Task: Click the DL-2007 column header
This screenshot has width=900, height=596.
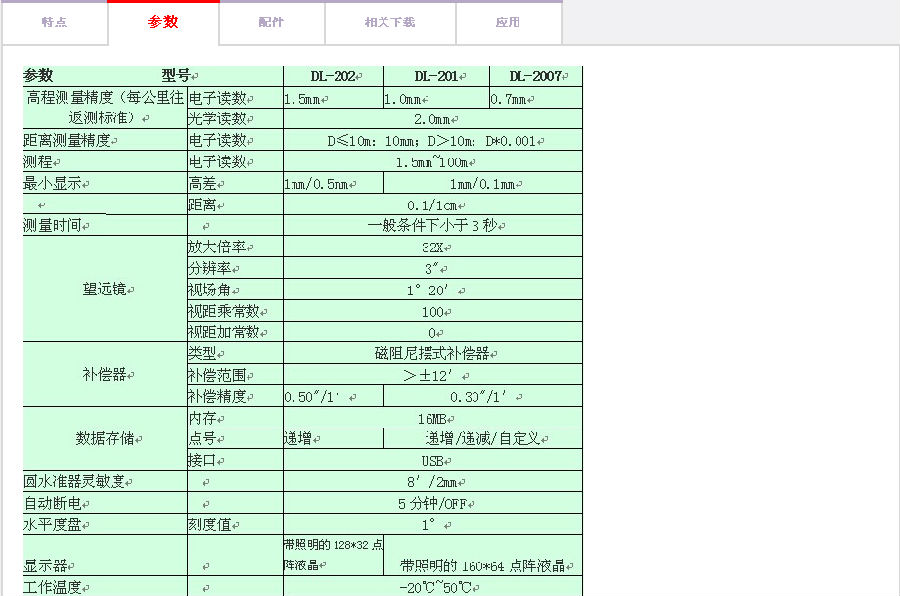Action: [535, 76]
